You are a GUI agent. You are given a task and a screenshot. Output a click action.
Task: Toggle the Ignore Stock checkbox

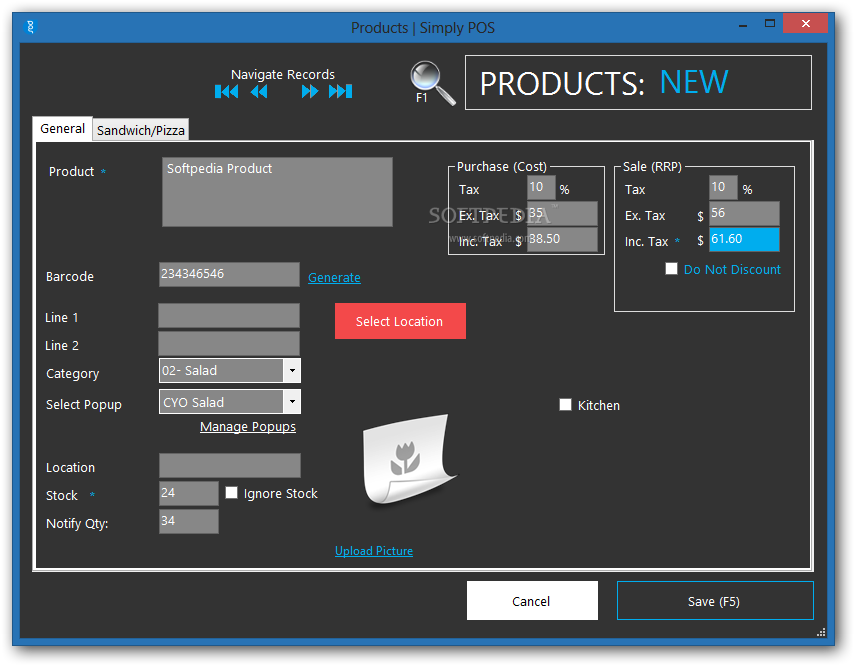point(232,493)
